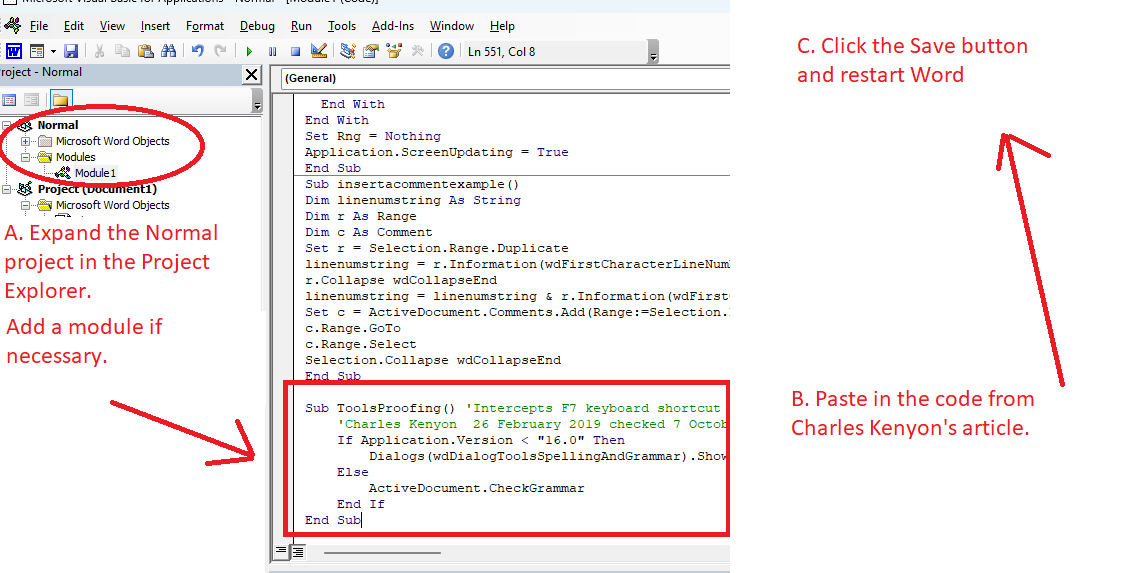Click the 'Set Rng = Nothing' line
Image resolution: width=1133 pixels, height=573 pixels.
[373, 137]
